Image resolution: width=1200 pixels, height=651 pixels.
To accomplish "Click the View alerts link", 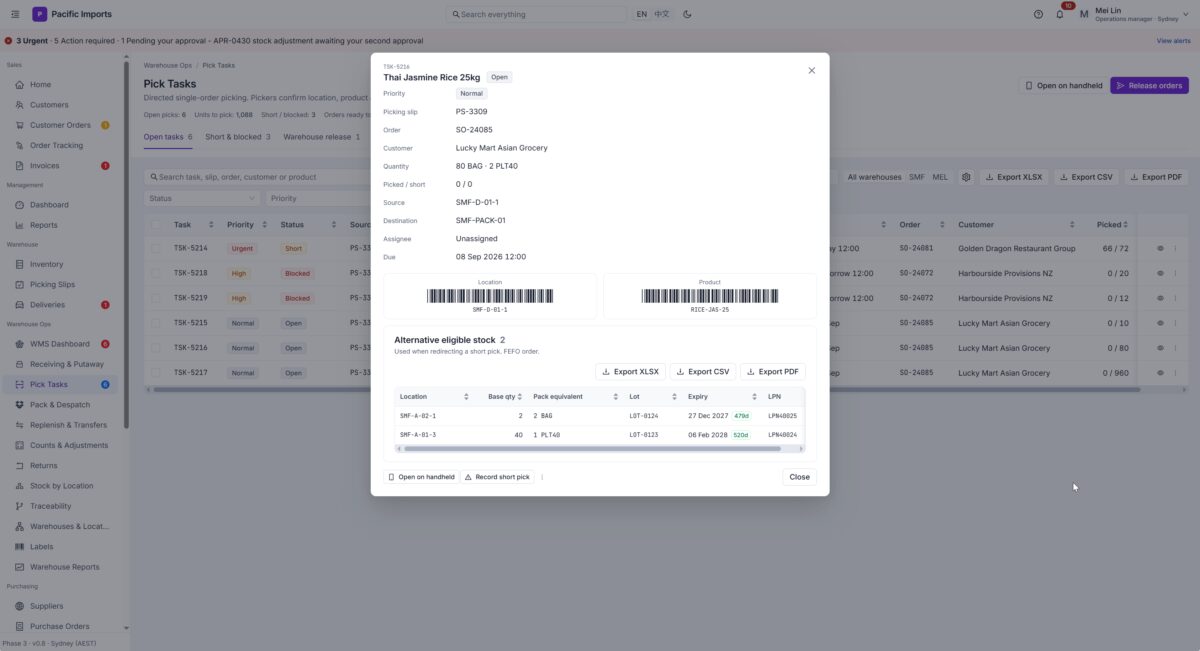I will [1173, 41].
